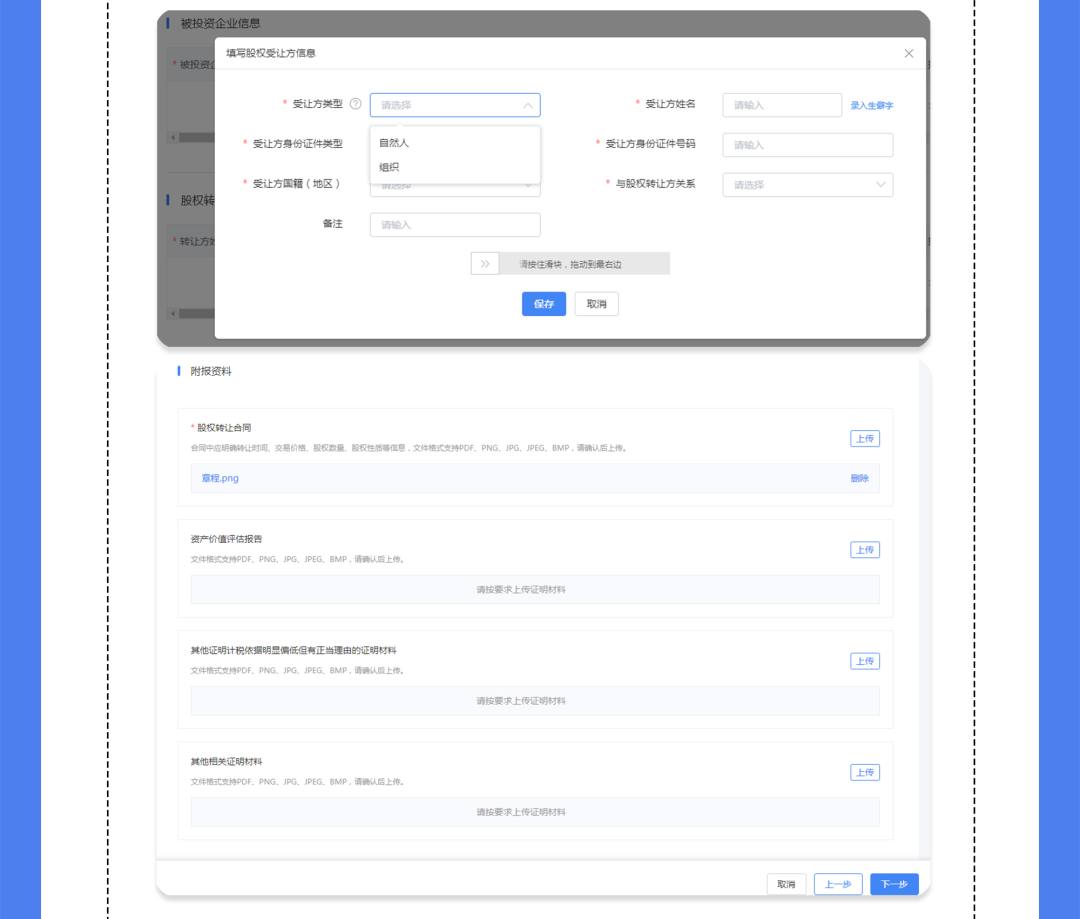
Task: Click the blue 保存 button
Action: [543, 304]
